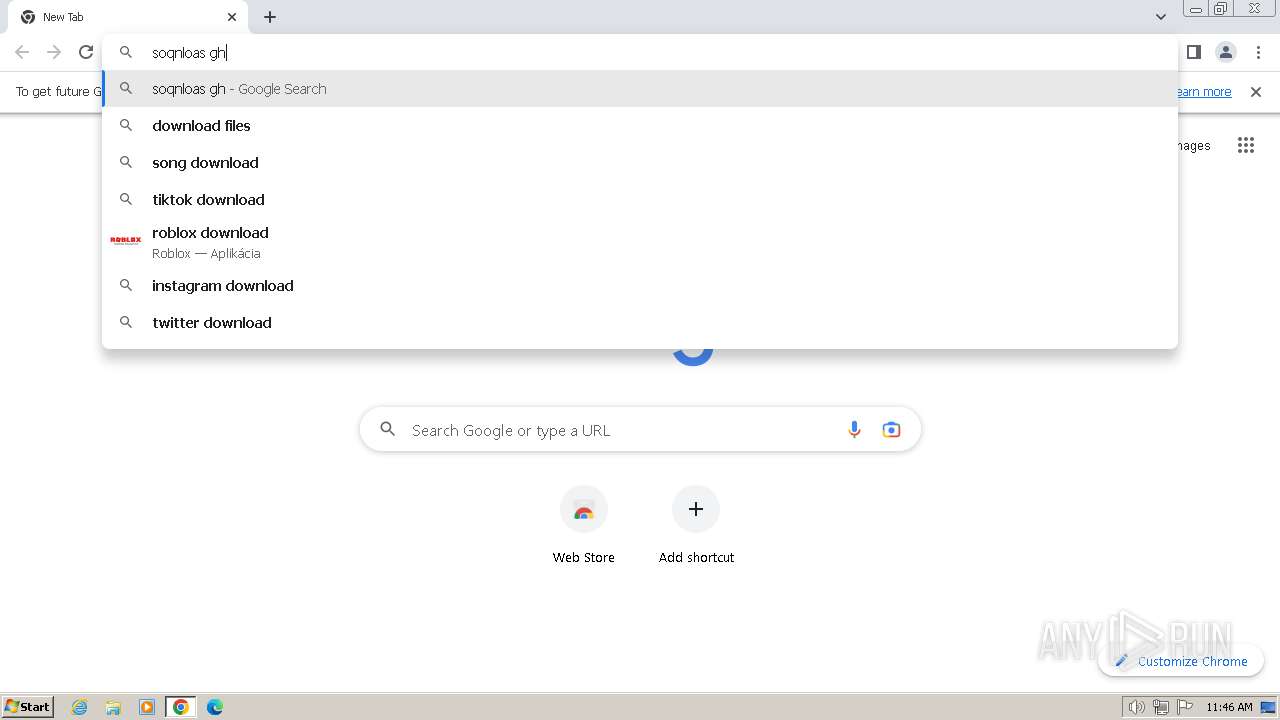
Task: Click Customize Chrome button
Action: click(x=1181, y=661)
